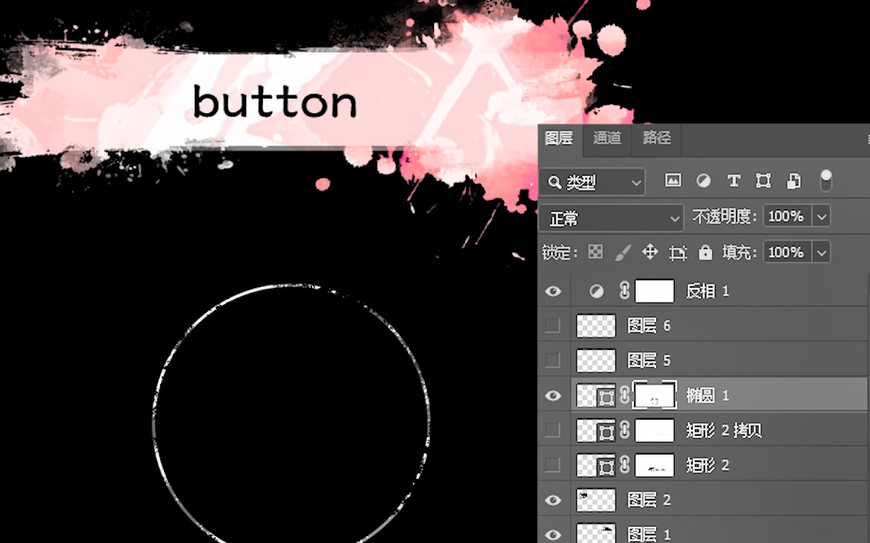Image resolution: width=870 pixels, height=543 pixels.
Task: Show the 矩形 2 layer
Action: click(x=553, y=465)
